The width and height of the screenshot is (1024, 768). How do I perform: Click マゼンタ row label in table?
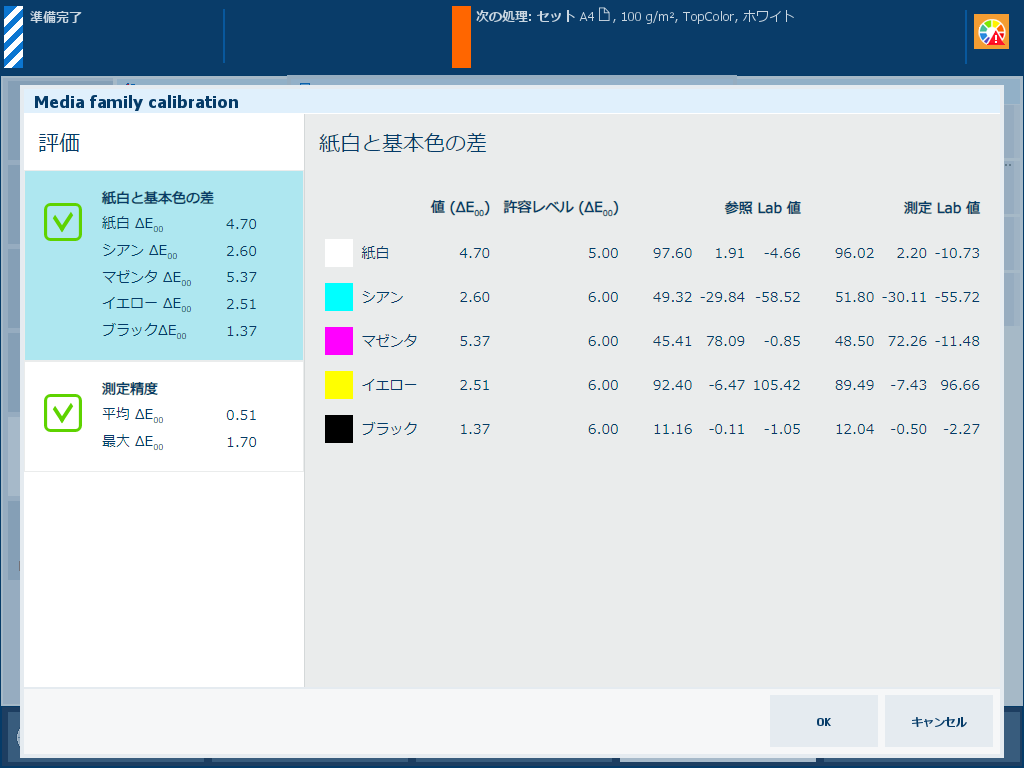coord(389,341)
